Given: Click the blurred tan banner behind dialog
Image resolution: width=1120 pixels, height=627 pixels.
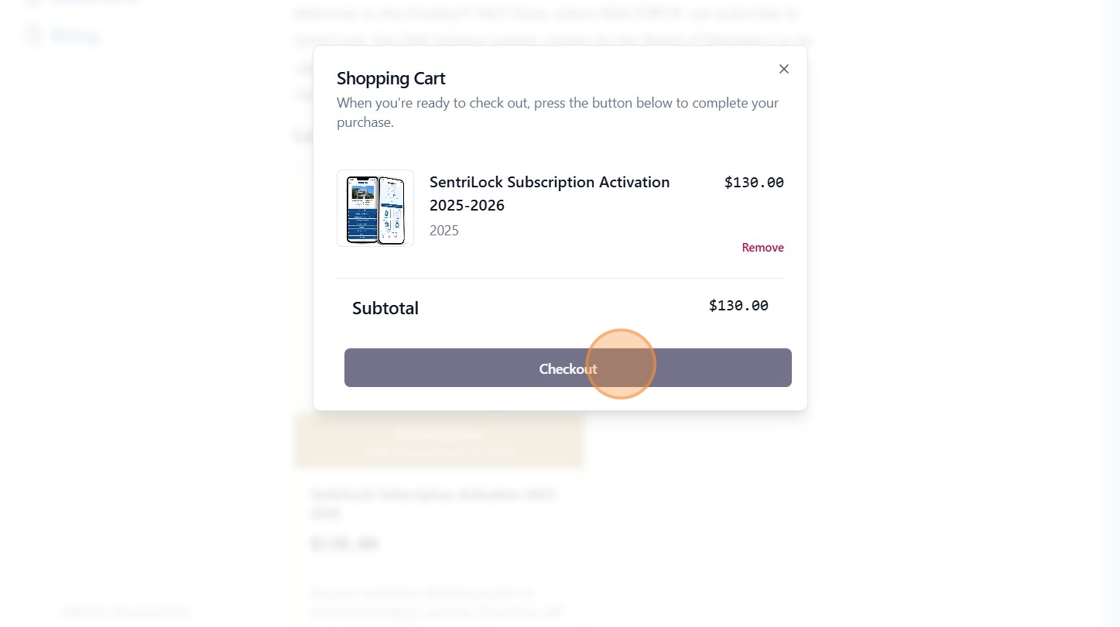Looking at the screenshot, I should coord(439,440).
